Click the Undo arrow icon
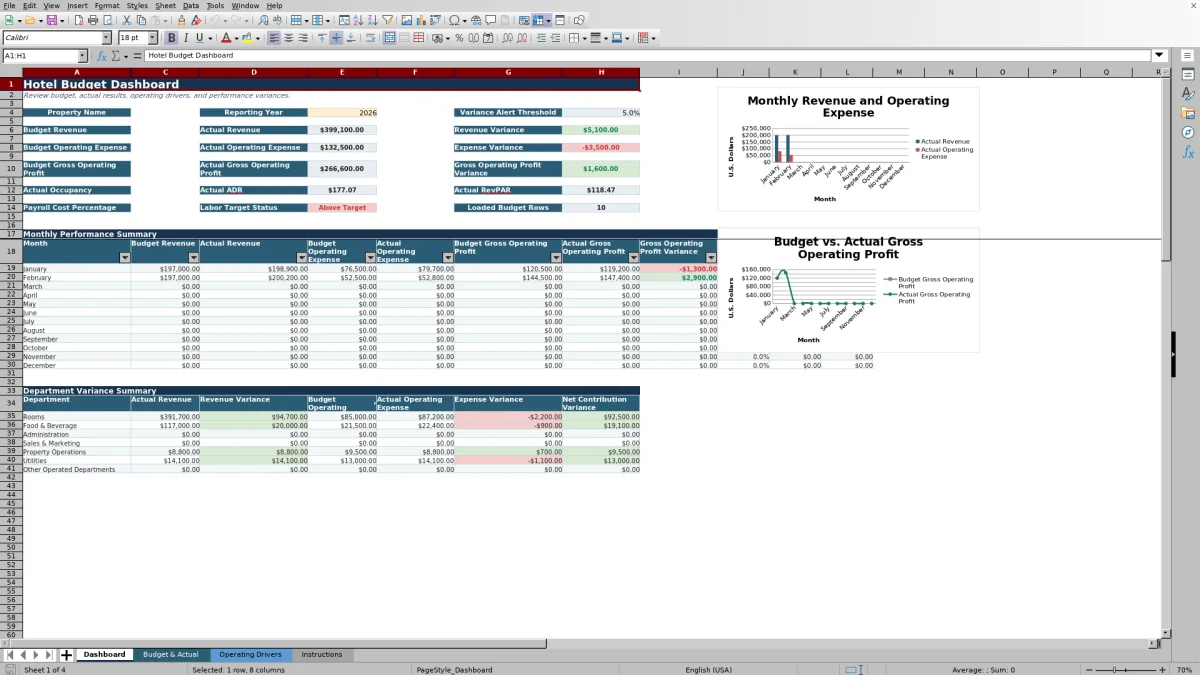 point(215,20)
